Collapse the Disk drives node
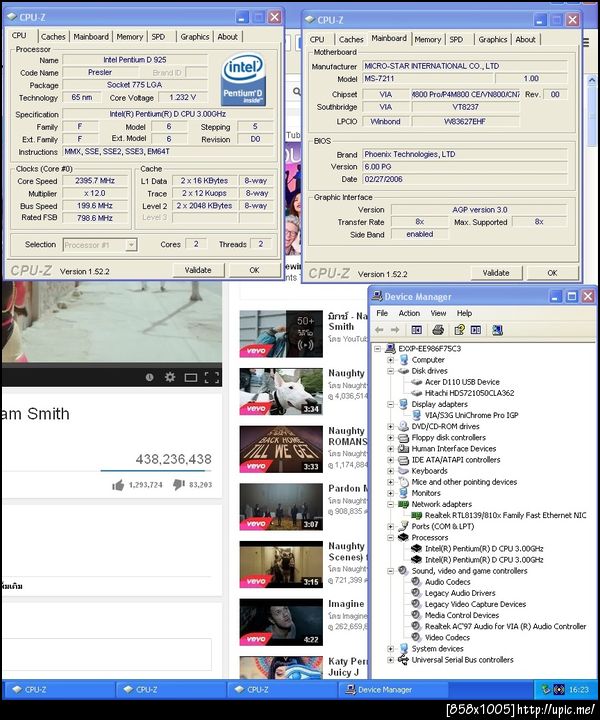This screenshot has height=720, width=600. (x=390, y=371)
